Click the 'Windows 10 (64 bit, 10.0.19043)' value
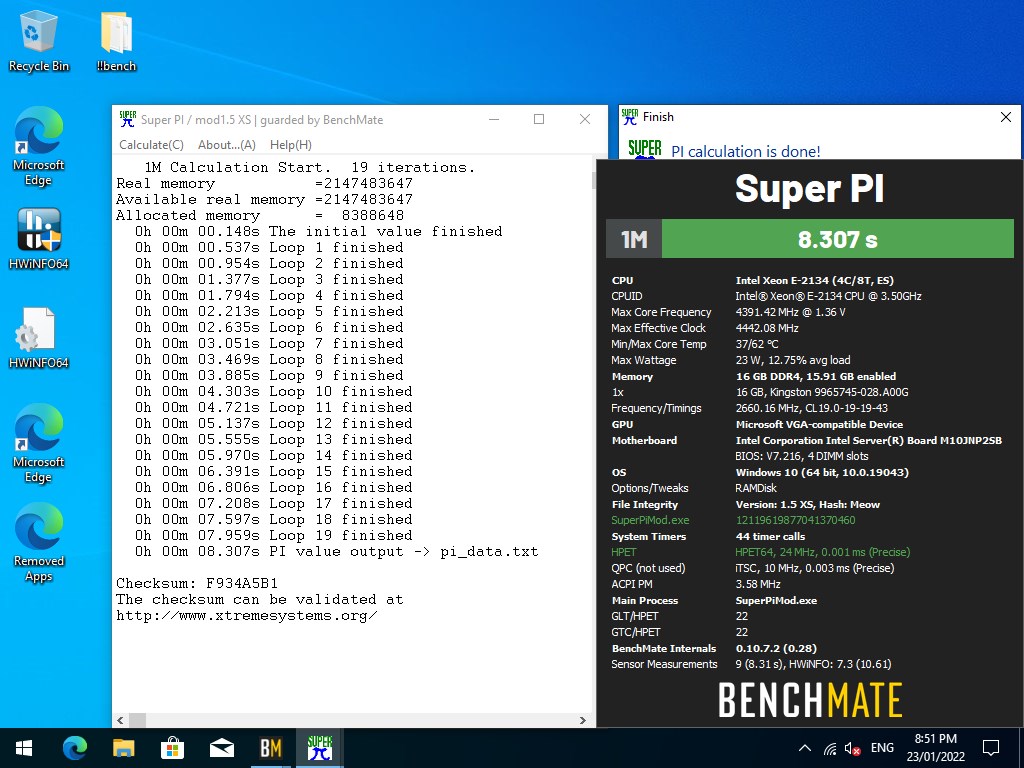This screenshot has height=768, width=1024. tap(822, 472)
